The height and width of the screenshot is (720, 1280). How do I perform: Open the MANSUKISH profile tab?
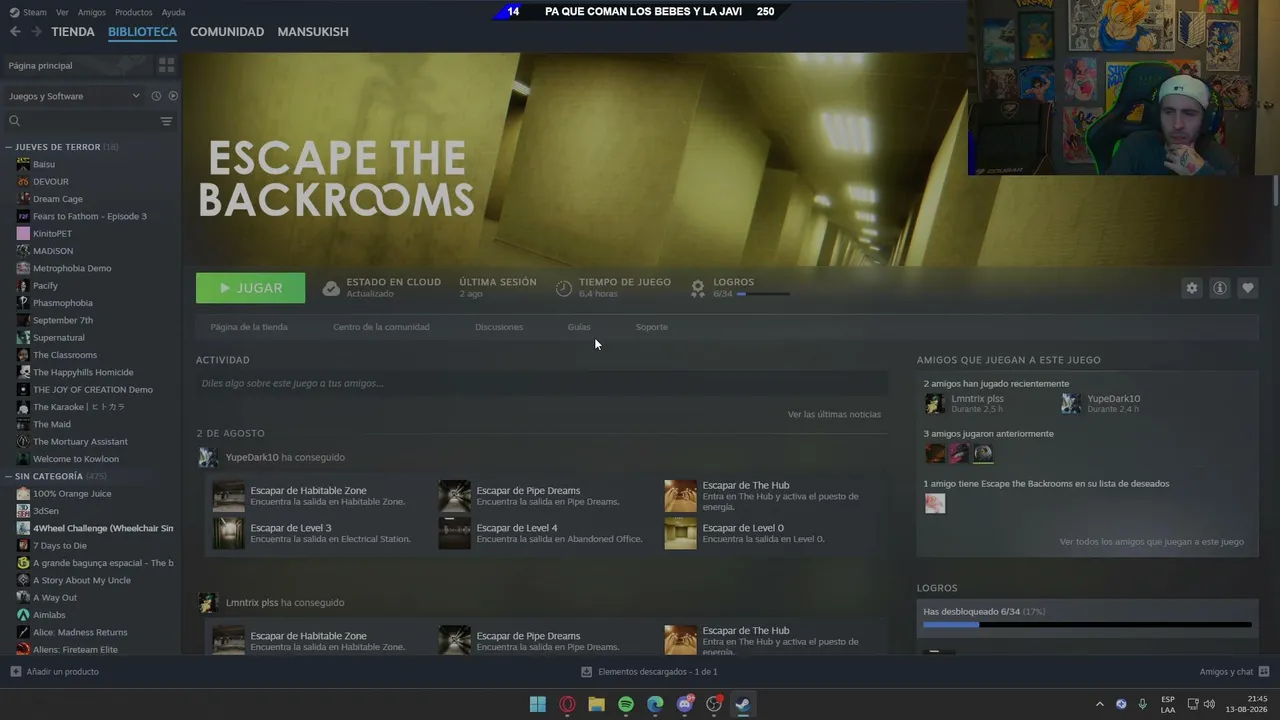[313, 32]
